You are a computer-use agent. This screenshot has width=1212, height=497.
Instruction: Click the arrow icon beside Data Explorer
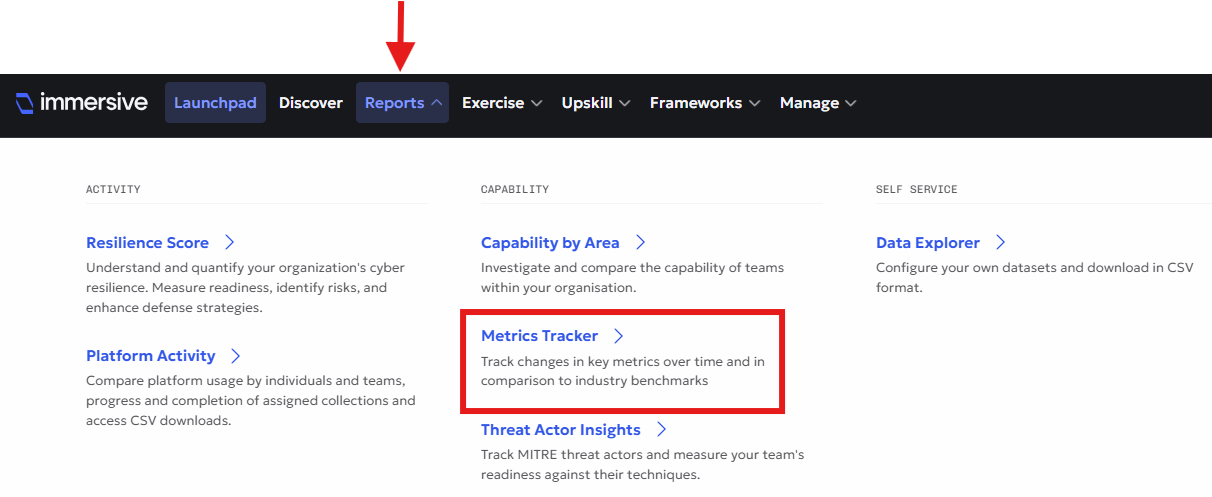coord(1000,242)
